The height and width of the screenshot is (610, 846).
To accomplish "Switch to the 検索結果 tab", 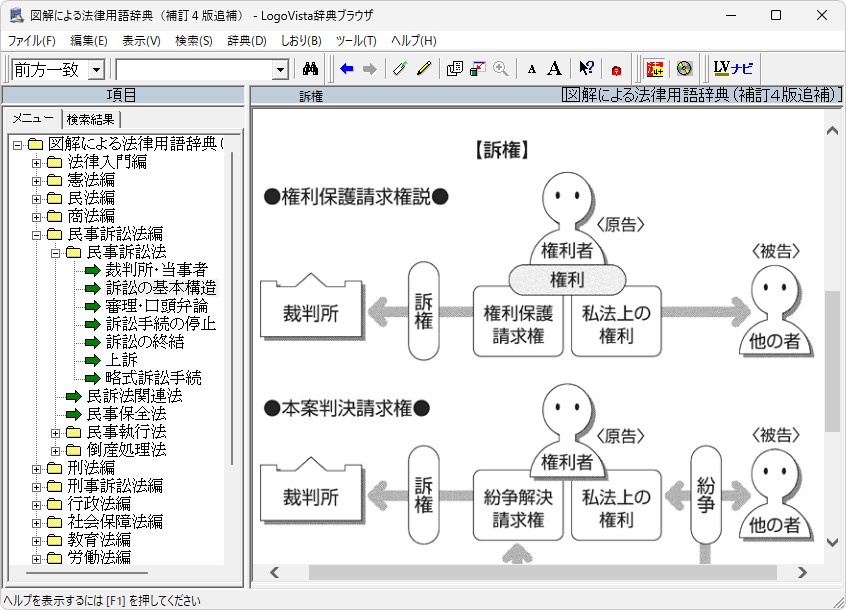I will pyautogui.click(x=90, y=119).
